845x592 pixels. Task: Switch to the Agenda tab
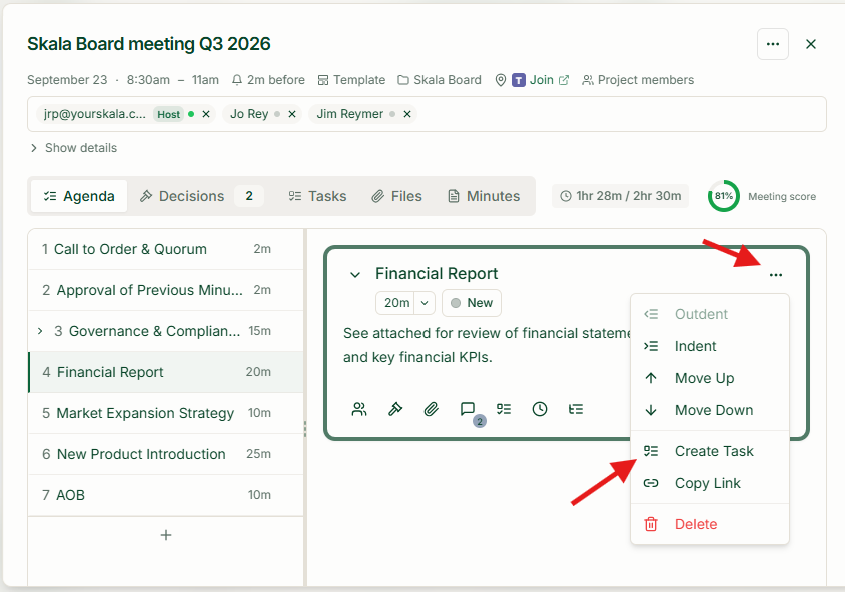[79, 196]
